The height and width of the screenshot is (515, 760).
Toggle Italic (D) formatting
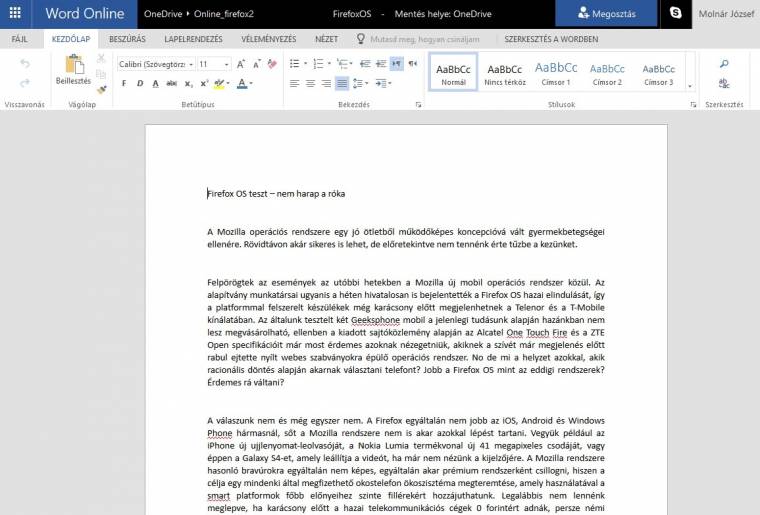click(140, 83)
